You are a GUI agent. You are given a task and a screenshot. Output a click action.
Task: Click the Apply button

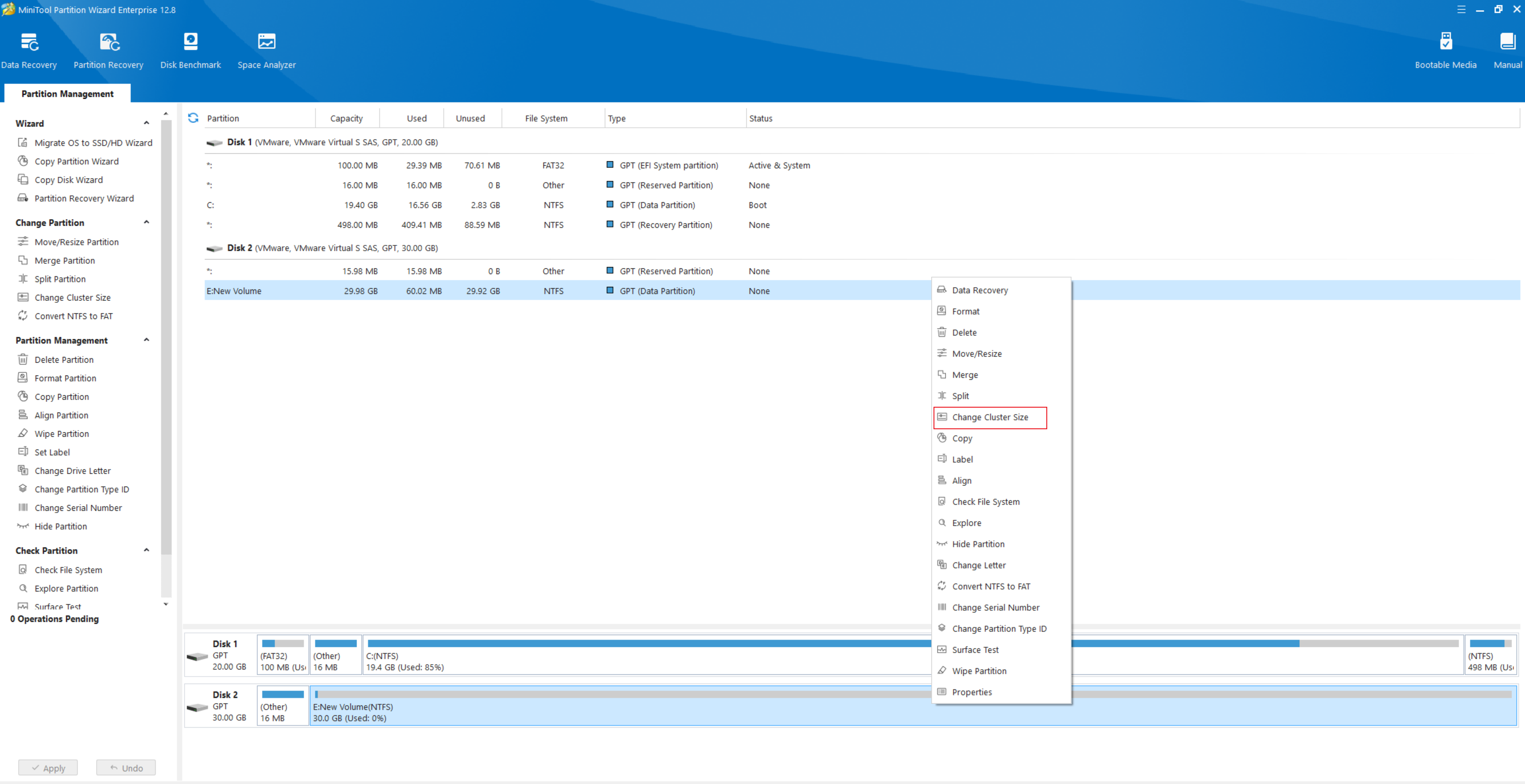point(48,767)
